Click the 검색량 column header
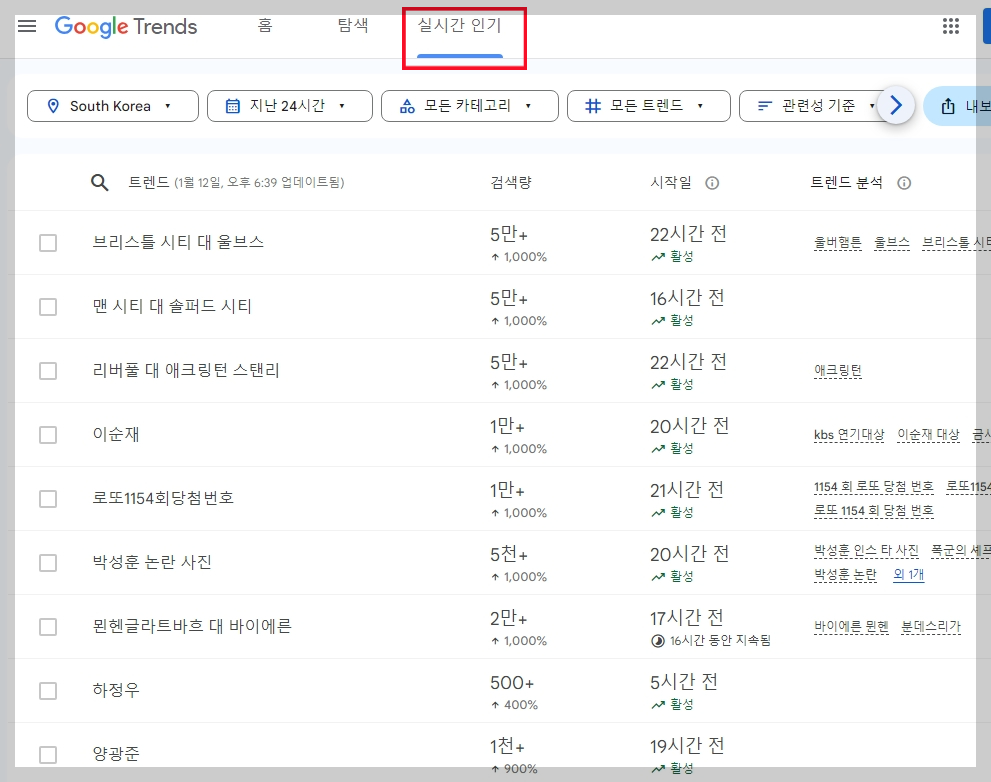 pos(511,183)
